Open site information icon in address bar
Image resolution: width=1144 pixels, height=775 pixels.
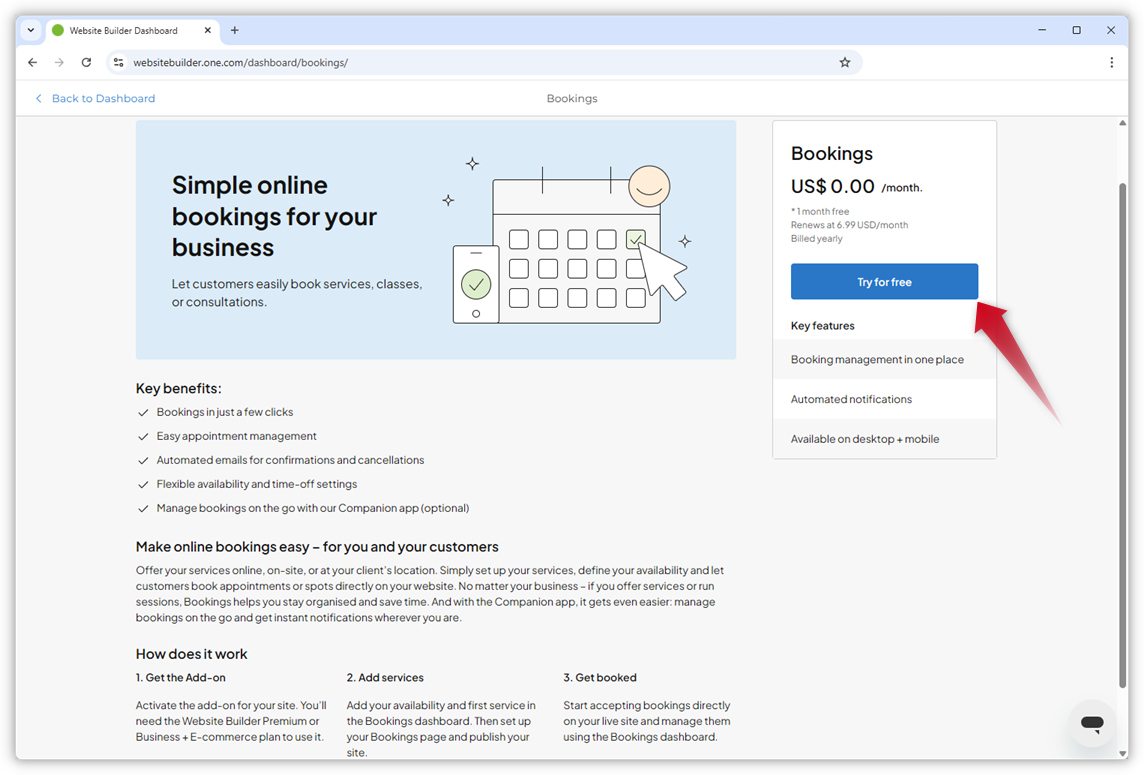click(x=119, y=62)
